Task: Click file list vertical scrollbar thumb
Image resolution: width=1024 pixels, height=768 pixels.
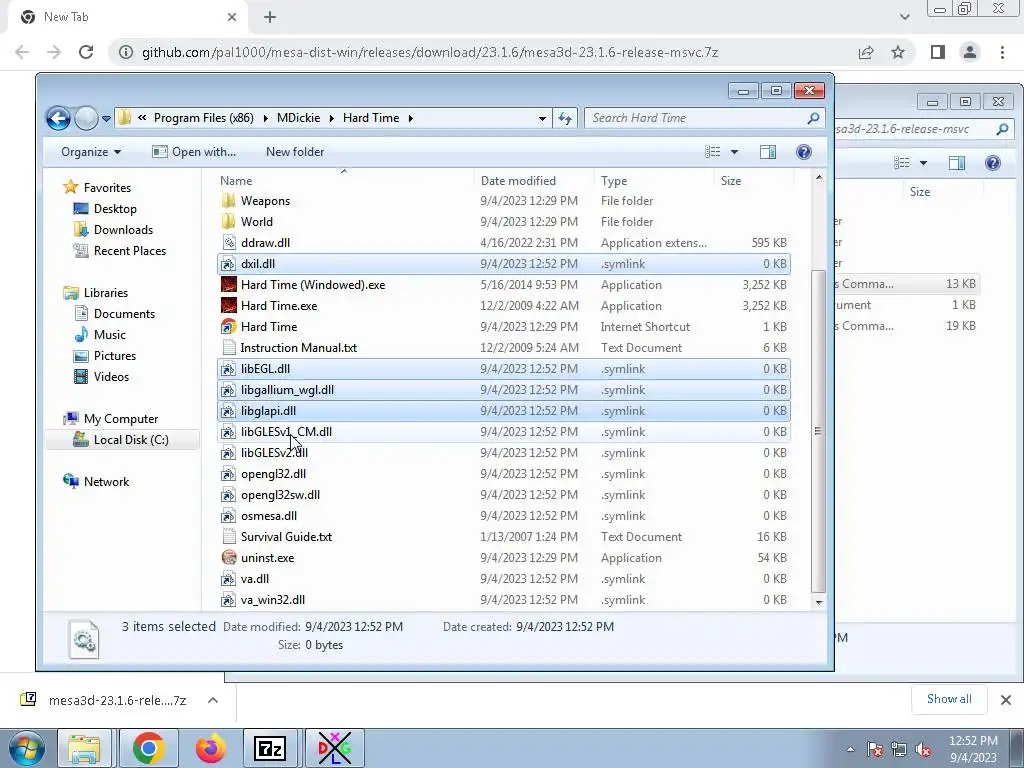Action: point(818,431)
